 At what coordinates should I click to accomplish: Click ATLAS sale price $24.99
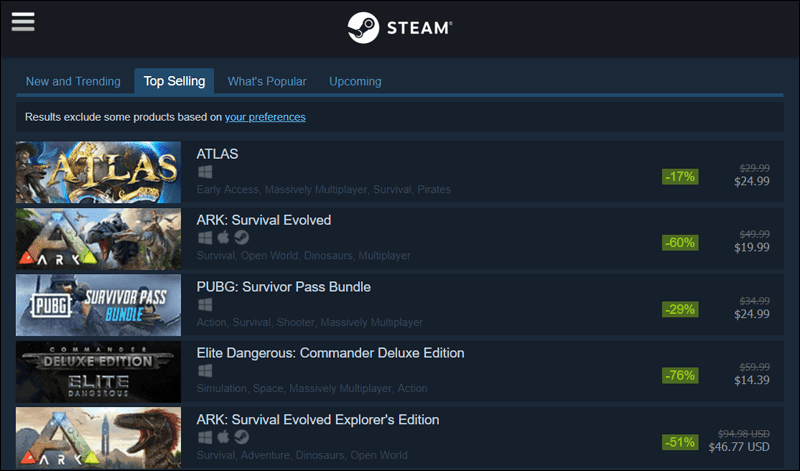coord(752,181)
